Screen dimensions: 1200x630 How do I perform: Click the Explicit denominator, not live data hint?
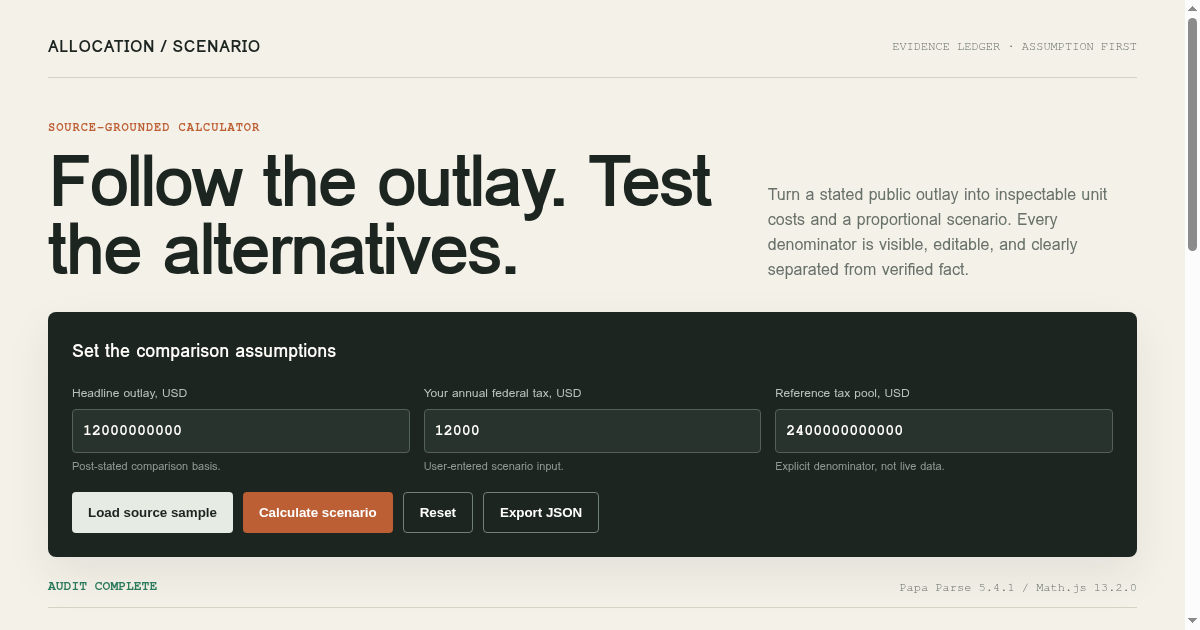[860, 466]
